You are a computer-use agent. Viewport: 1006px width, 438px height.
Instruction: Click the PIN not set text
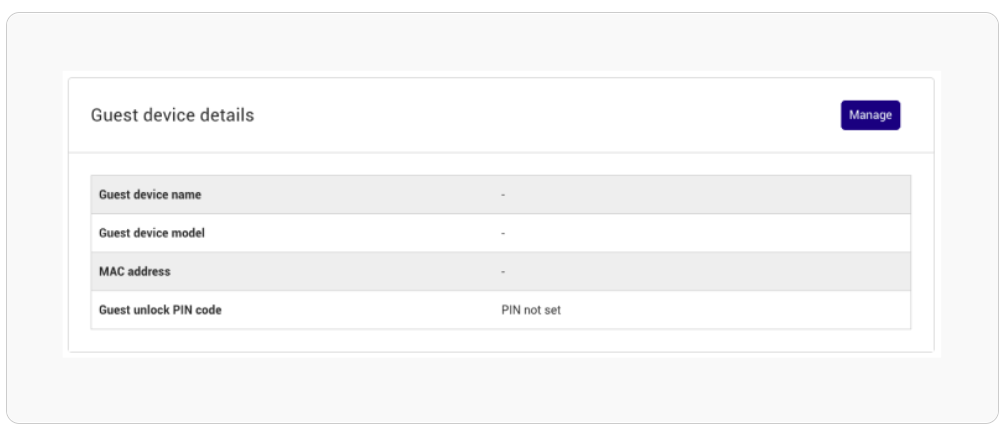click(531, 310)
